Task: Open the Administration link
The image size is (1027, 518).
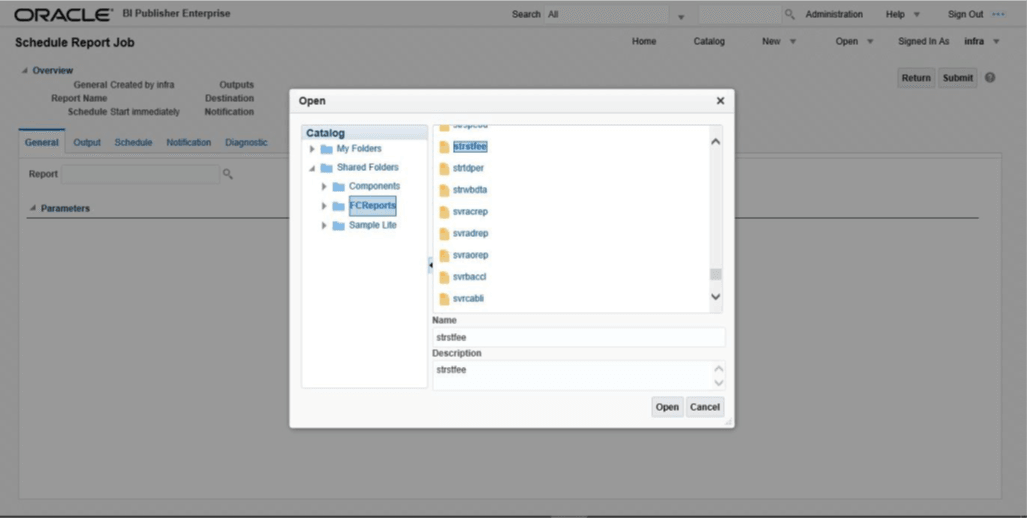Action: 834,14
